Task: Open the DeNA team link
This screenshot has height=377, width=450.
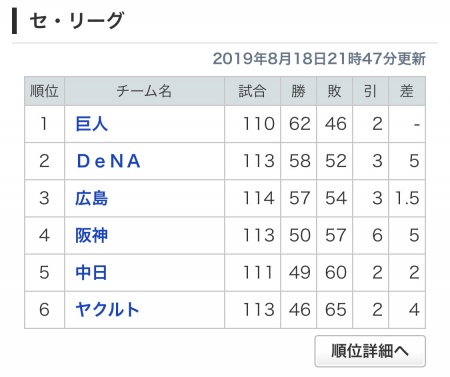Action: (x=108, y=161)
